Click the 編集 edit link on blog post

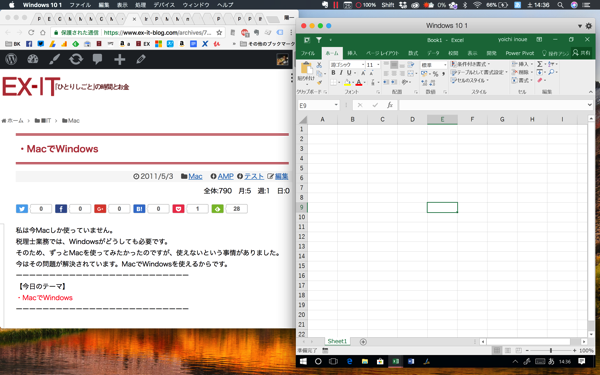point(281,176)
